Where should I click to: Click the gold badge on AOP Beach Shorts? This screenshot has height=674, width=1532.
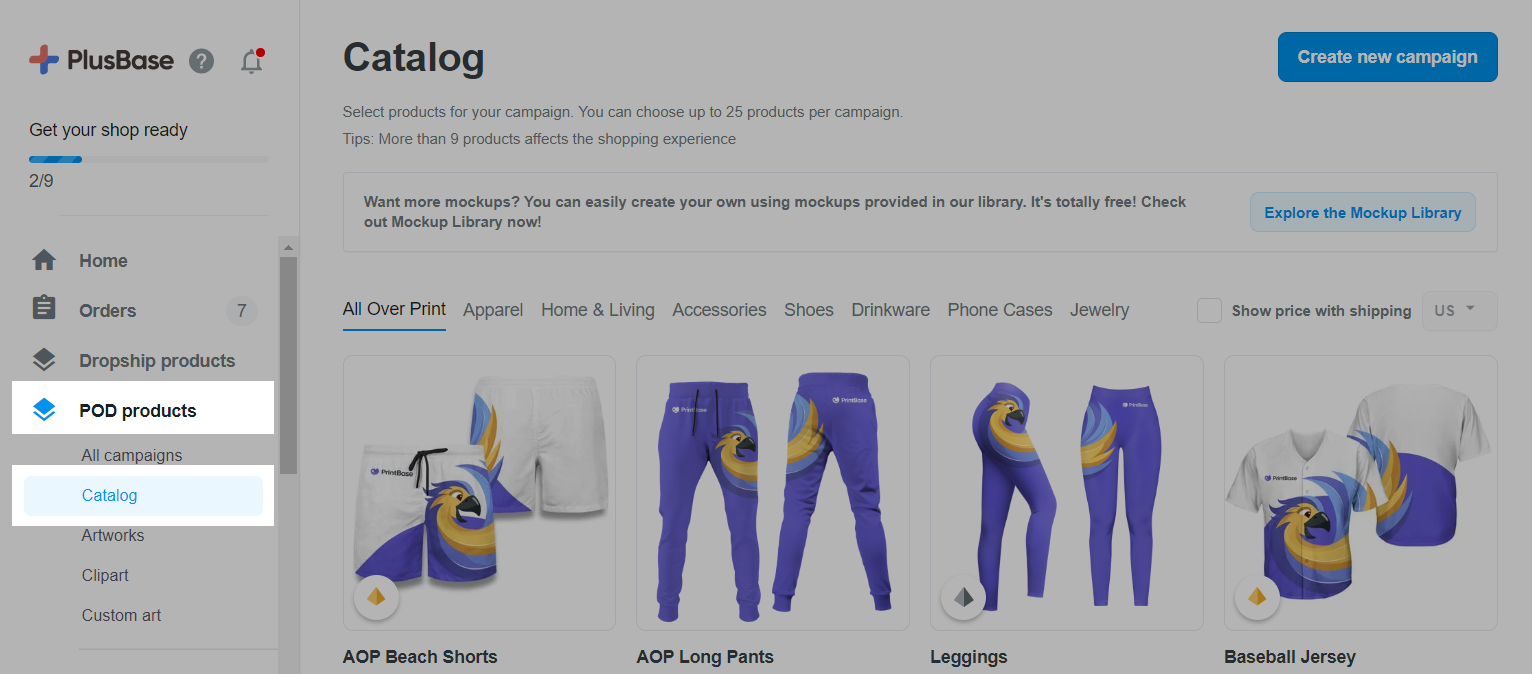click(x=376, y=597)
